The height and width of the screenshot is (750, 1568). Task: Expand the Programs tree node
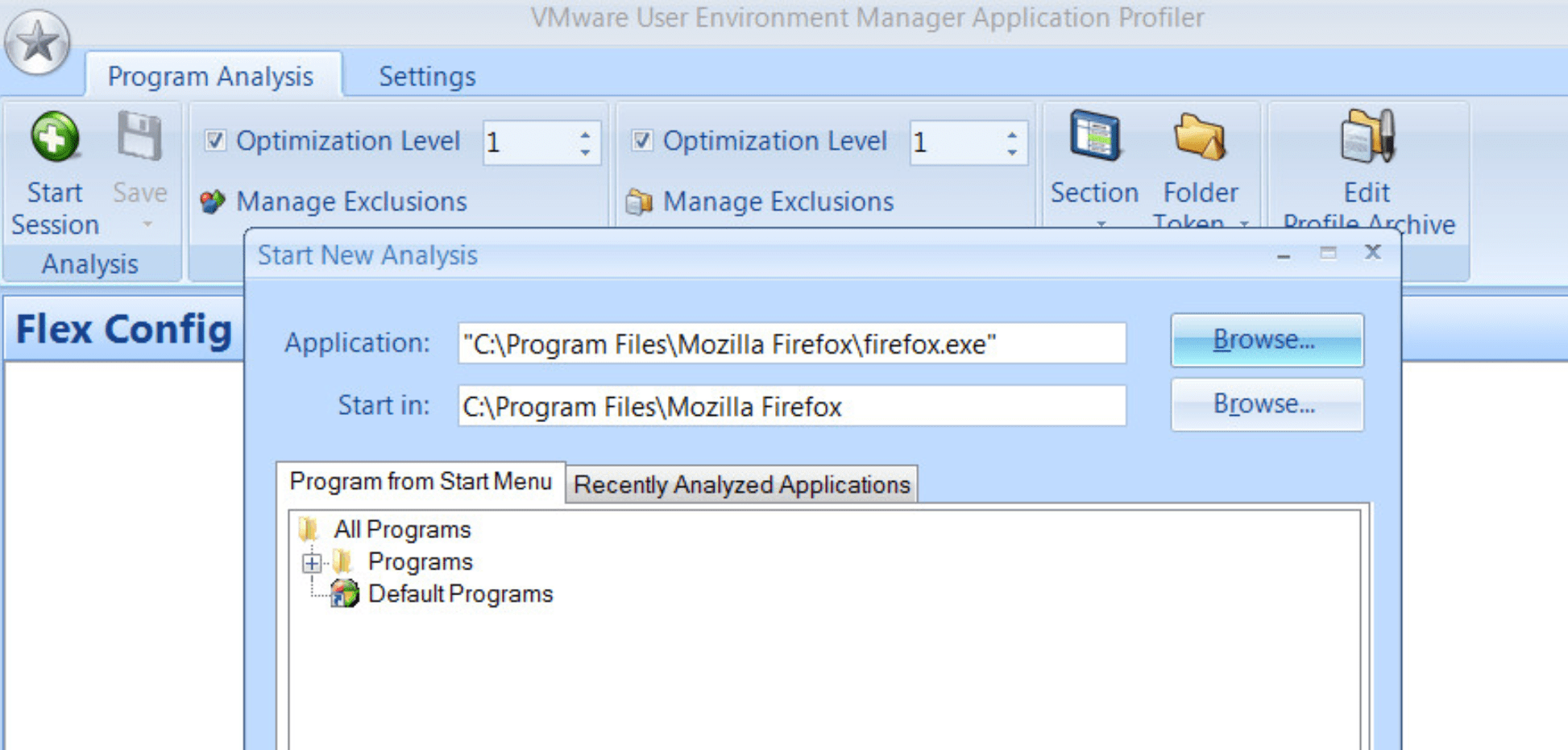[310, 561]
